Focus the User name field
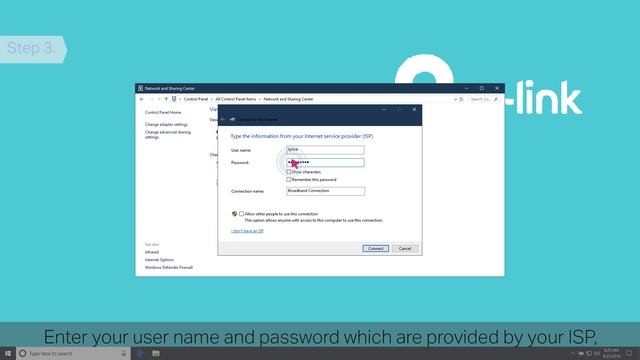 coord(325,150)
